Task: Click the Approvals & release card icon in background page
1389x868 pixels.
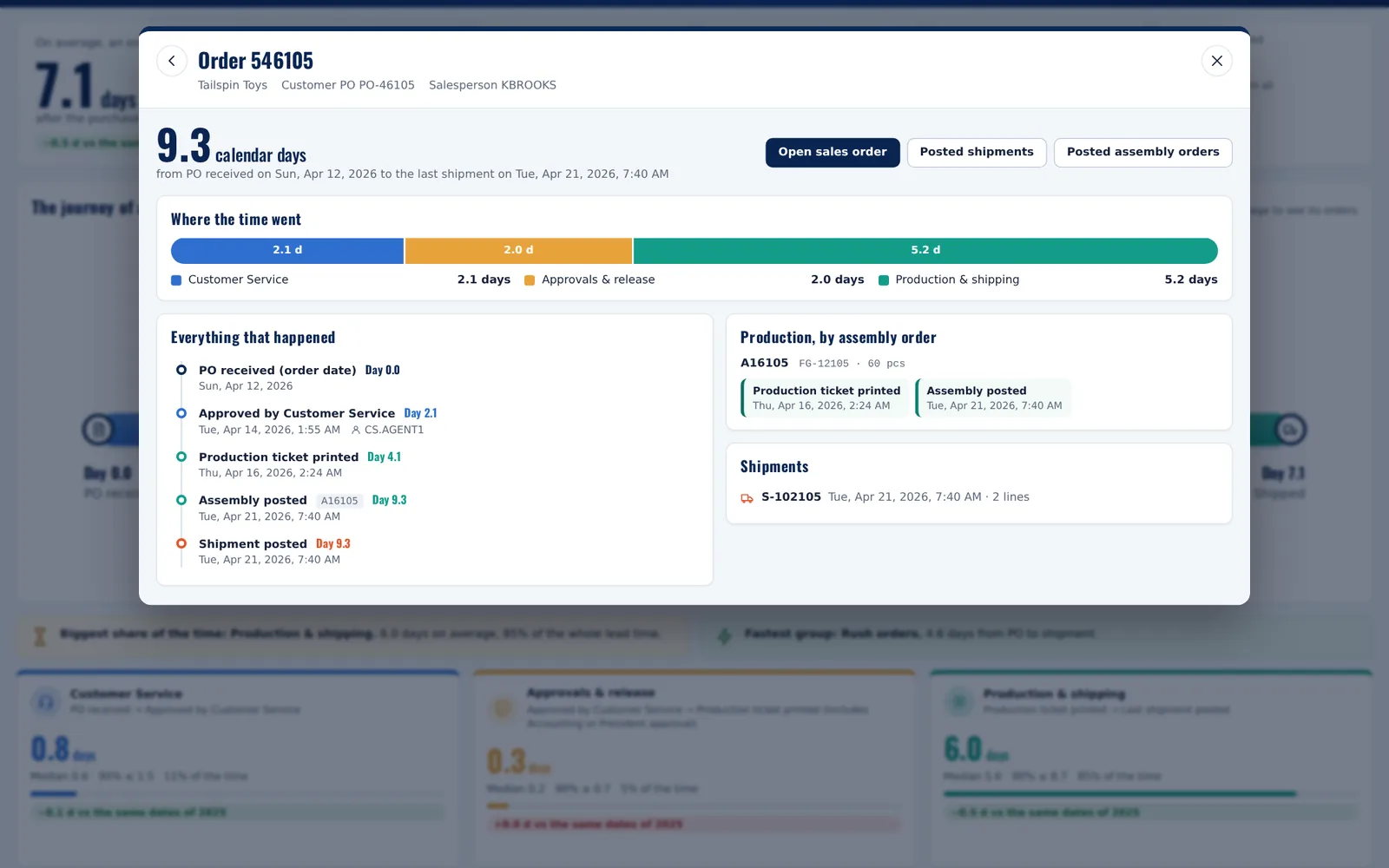Action: click(x=503, y=708)
